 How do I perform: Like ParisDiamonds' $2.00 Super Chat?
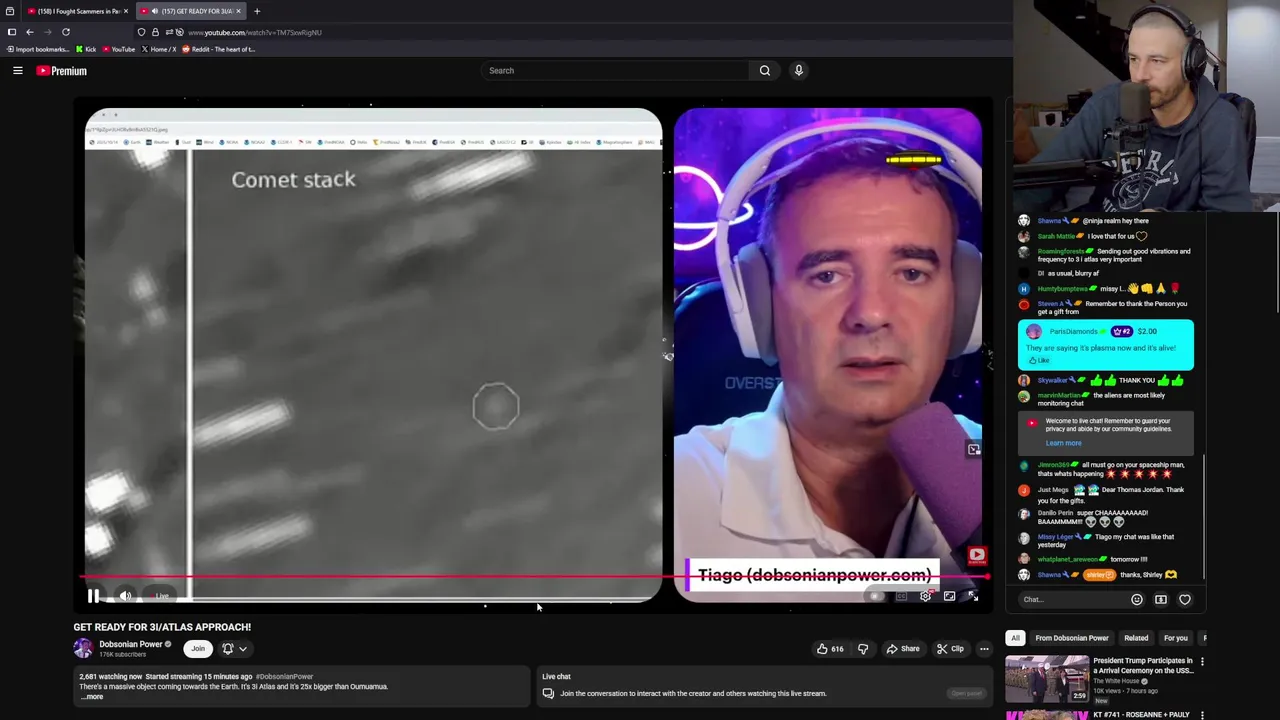click(1040, 361)
